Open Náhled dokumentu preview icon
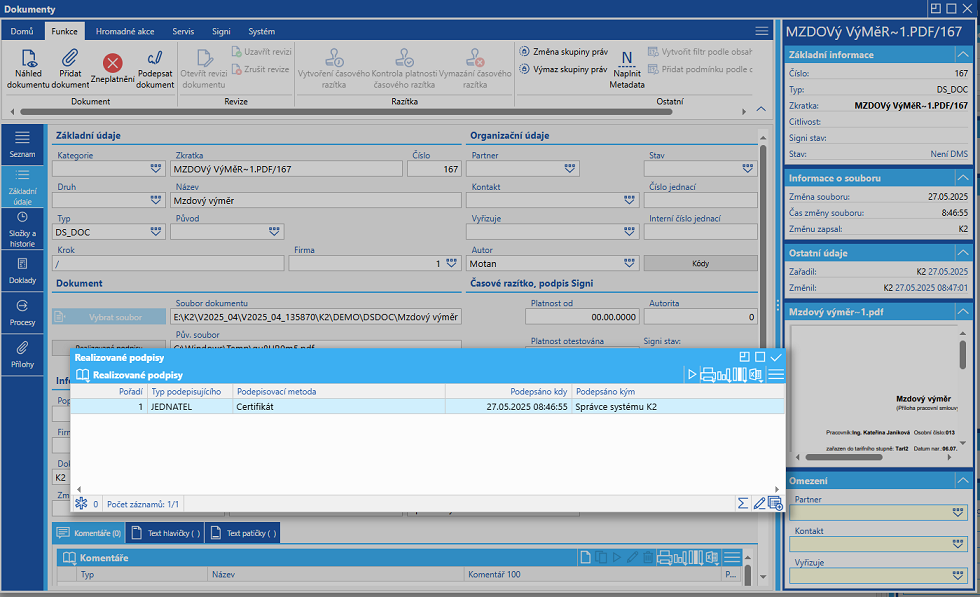This screenshot has height=597, width=980. tap(29, 59)
